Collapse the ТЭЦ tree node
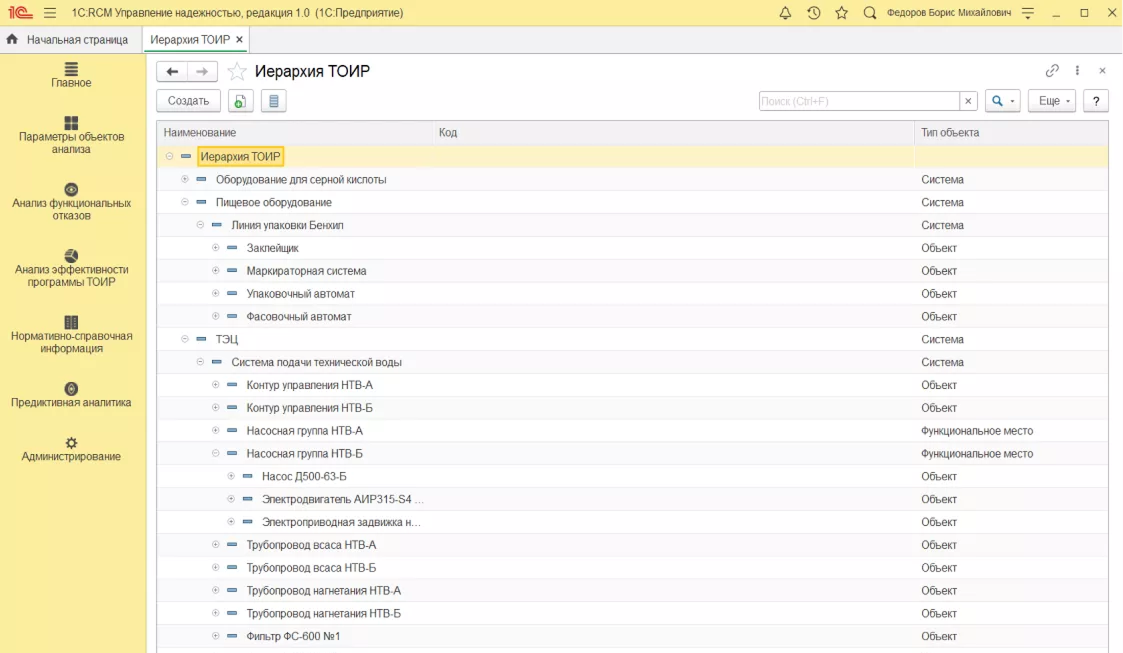The width and height of the screenshot is (1123, 653). pyautogui.click(x=185, y=339)
